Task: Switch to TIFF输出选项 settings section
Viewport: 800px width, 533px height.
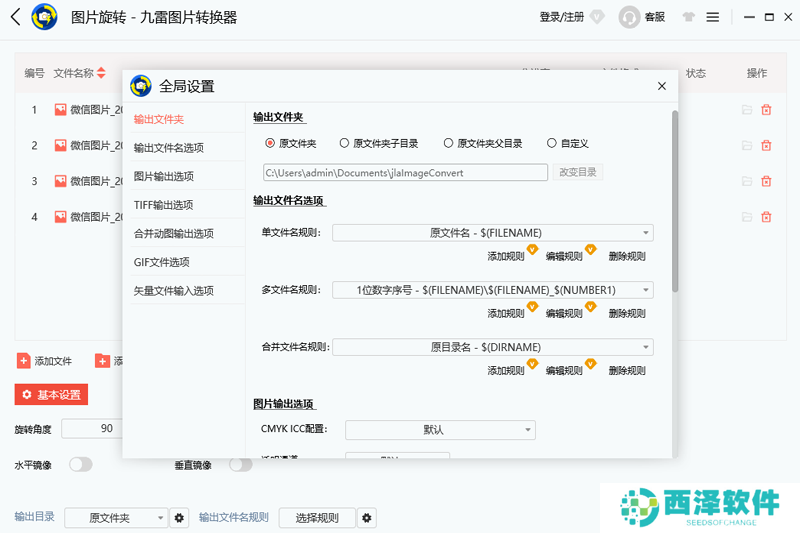Action: tap(163, 205)
